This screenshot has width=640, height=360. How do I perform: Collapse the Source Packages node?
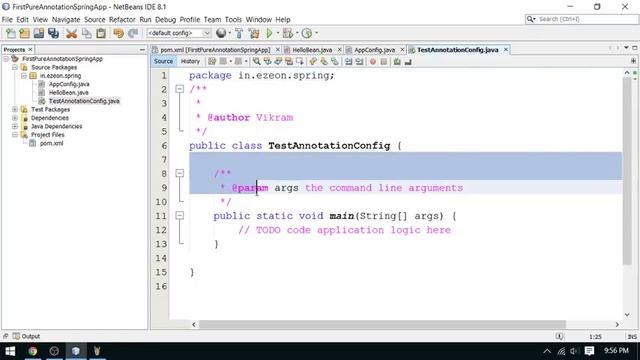click(15, 67)
